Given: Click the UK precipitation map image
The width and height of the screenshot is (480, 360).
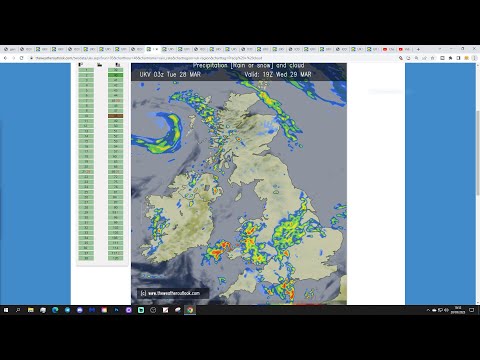Looking at the screenshot, I should point(239,184).
